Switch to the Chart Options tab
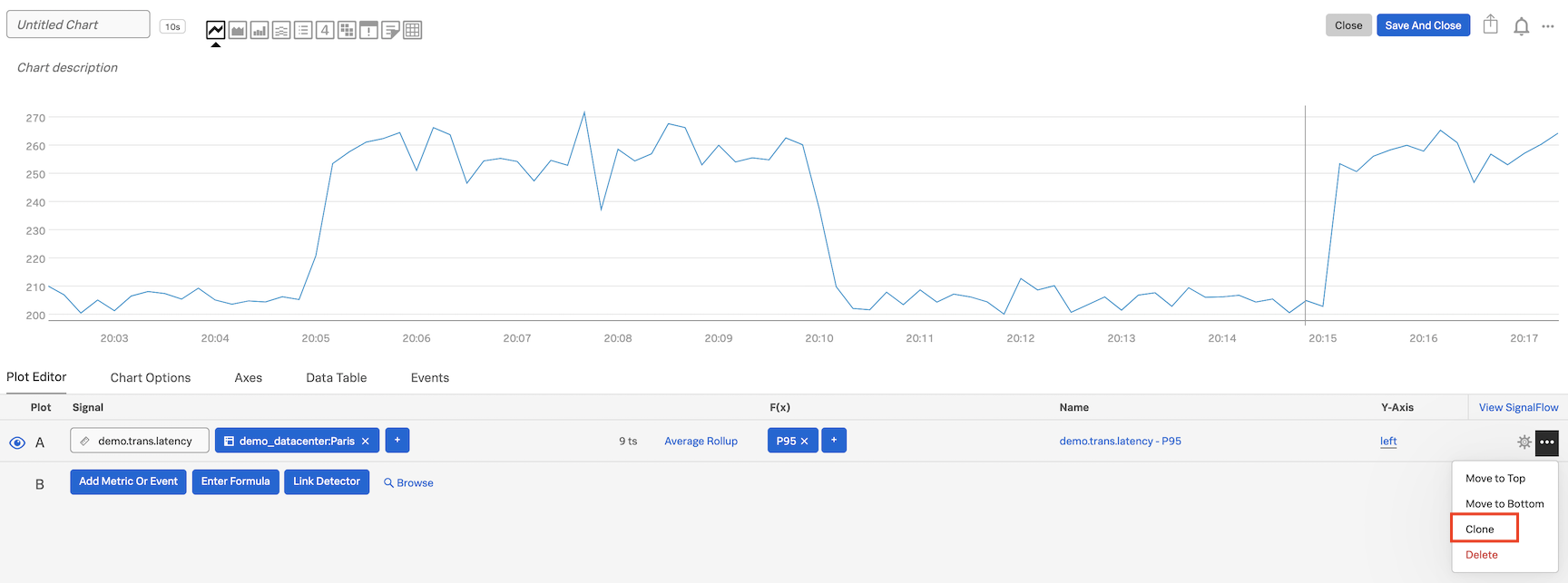 [151, 378]
